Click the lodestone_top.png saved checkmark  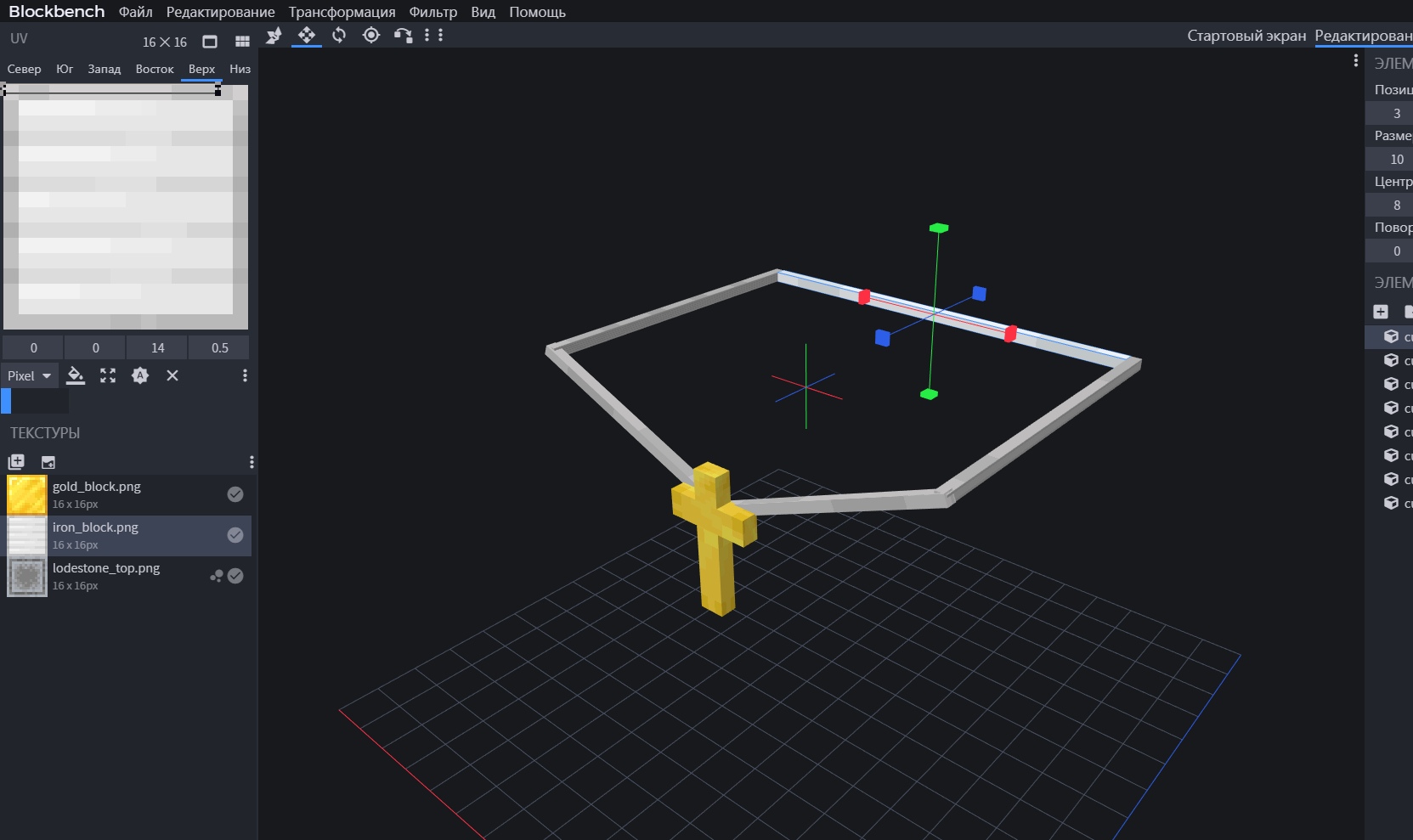click(x=235, y=576)
